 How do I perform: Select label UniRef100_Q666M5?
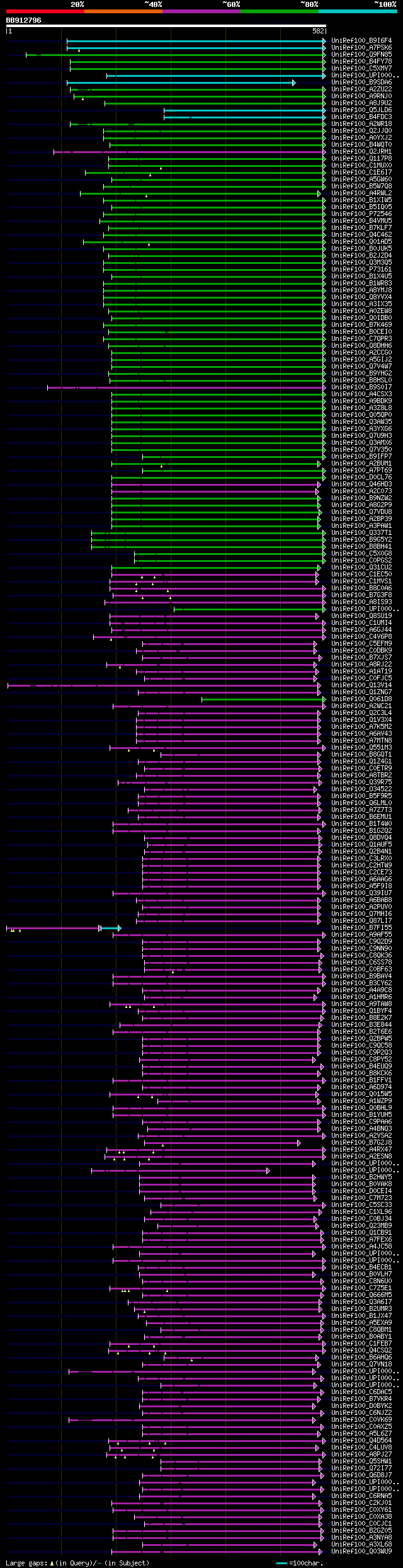click(361, 1295)
